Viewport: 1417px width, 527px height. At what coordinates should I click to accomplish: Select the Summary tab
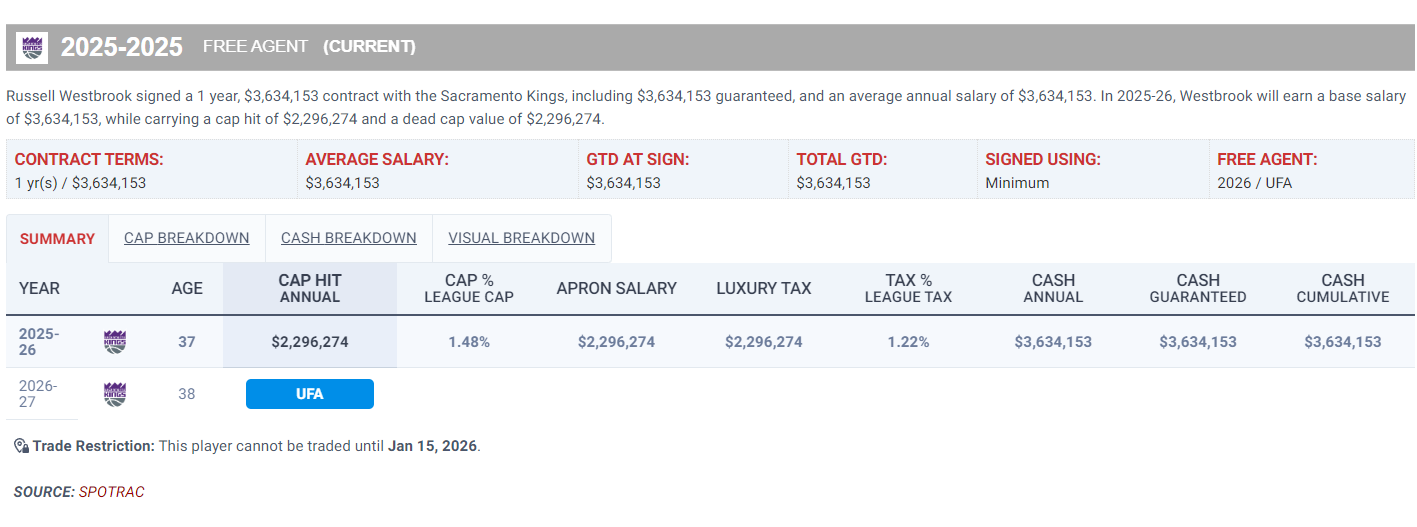pos(57,239)
